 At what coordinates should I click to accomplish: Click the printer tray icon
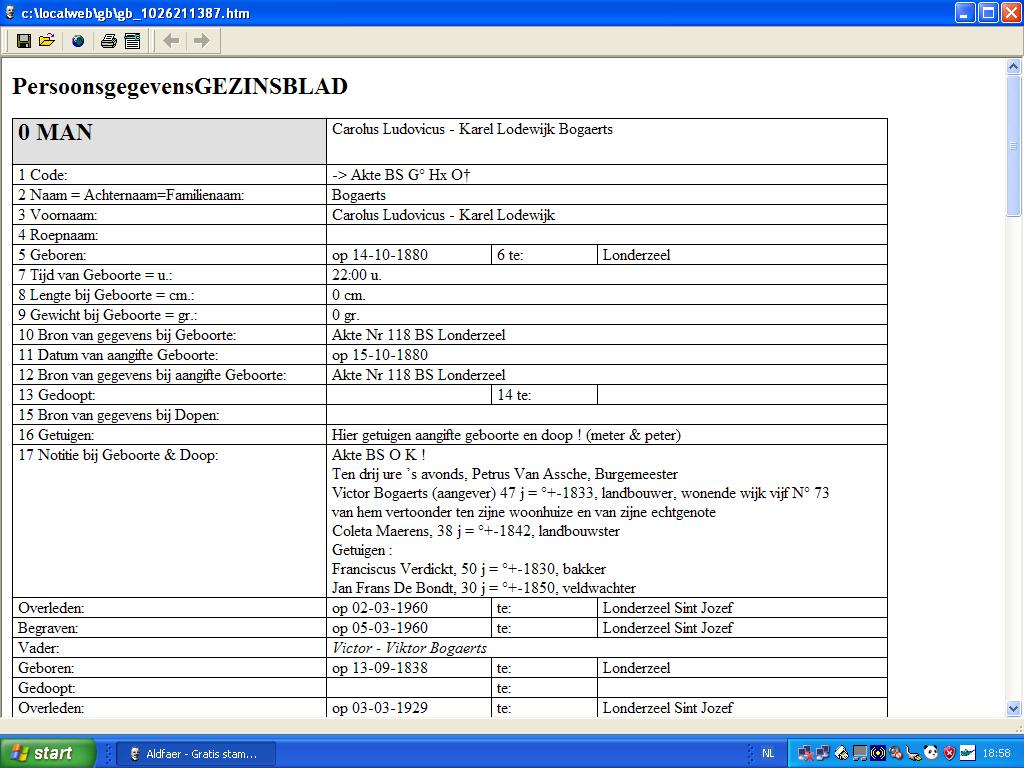(x=842, y=754)
